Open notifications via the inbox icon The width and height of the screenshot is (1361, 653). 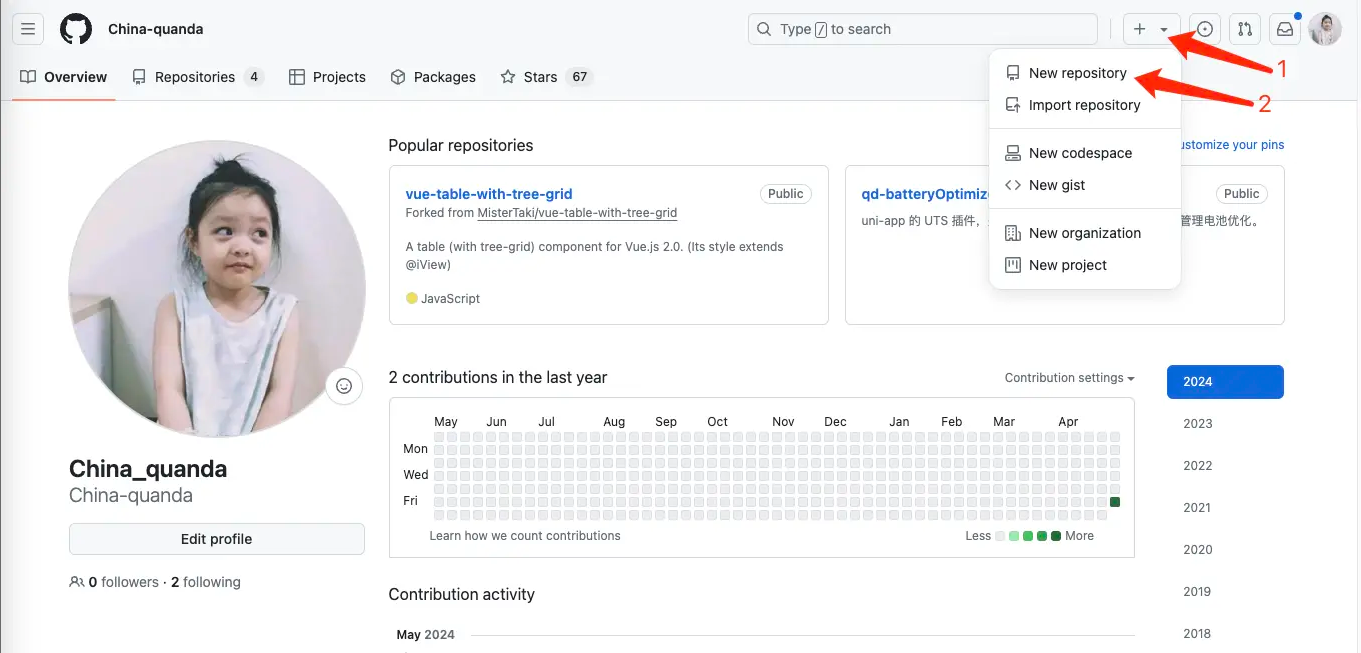(1284, 29)
